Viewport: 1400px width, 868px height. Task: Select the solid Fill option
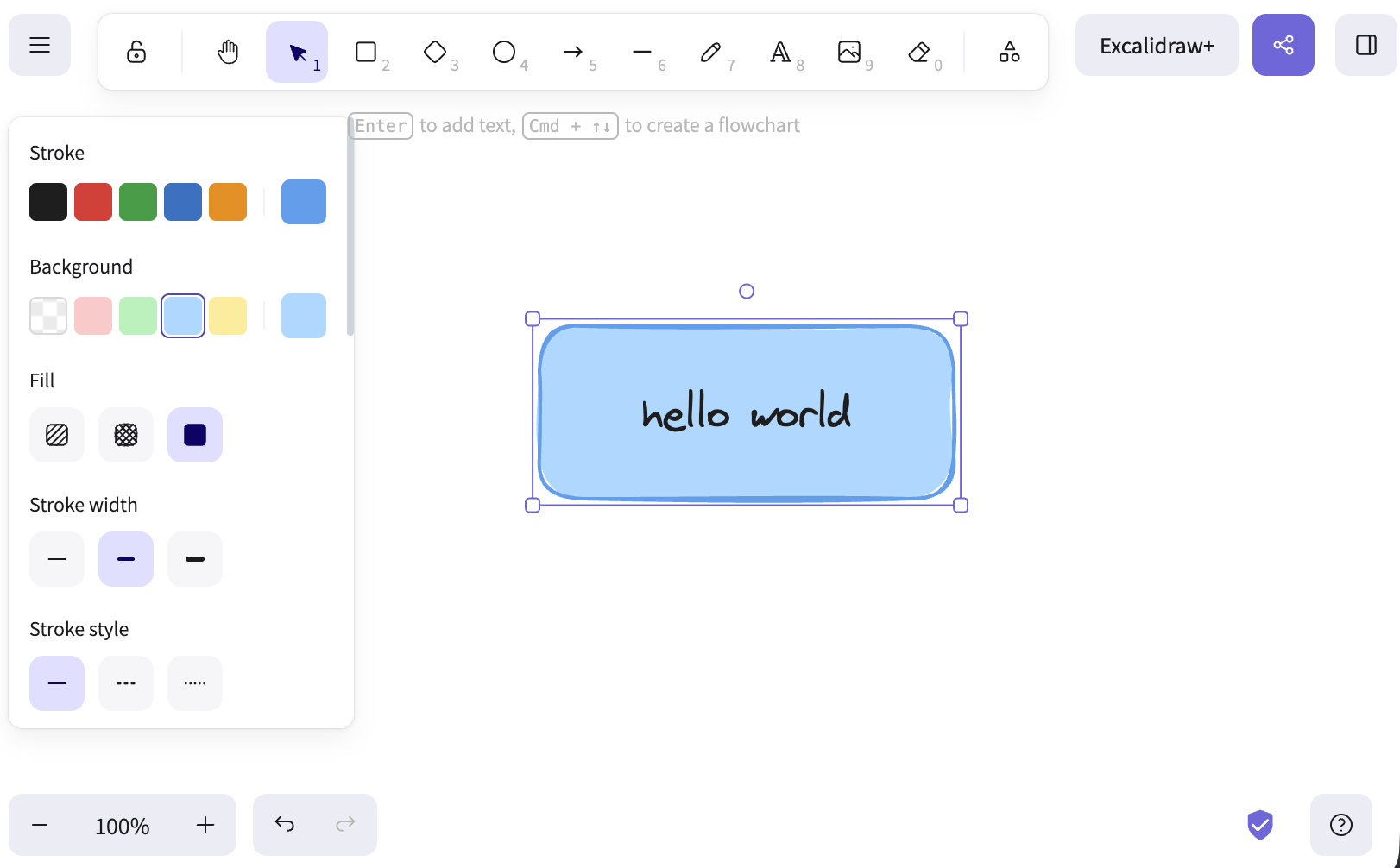tap(194, 435)
